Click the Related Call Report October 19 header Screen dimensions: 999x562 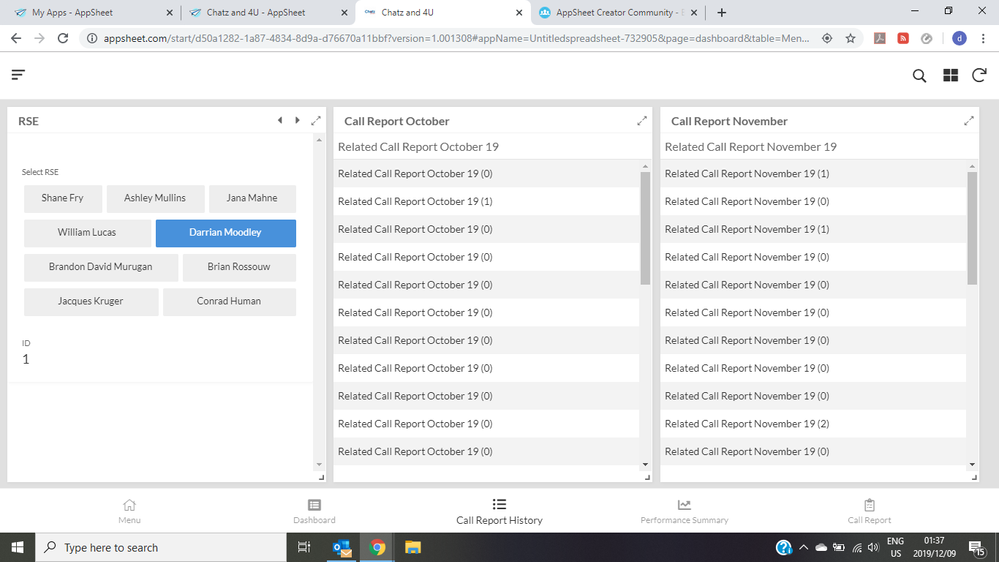[418, 147]
